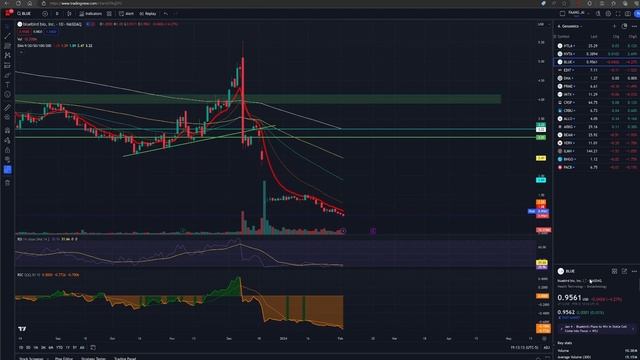Open watchlist more options menu
Image resolution: width=640 pixels, height=360 pixels.
634,26
